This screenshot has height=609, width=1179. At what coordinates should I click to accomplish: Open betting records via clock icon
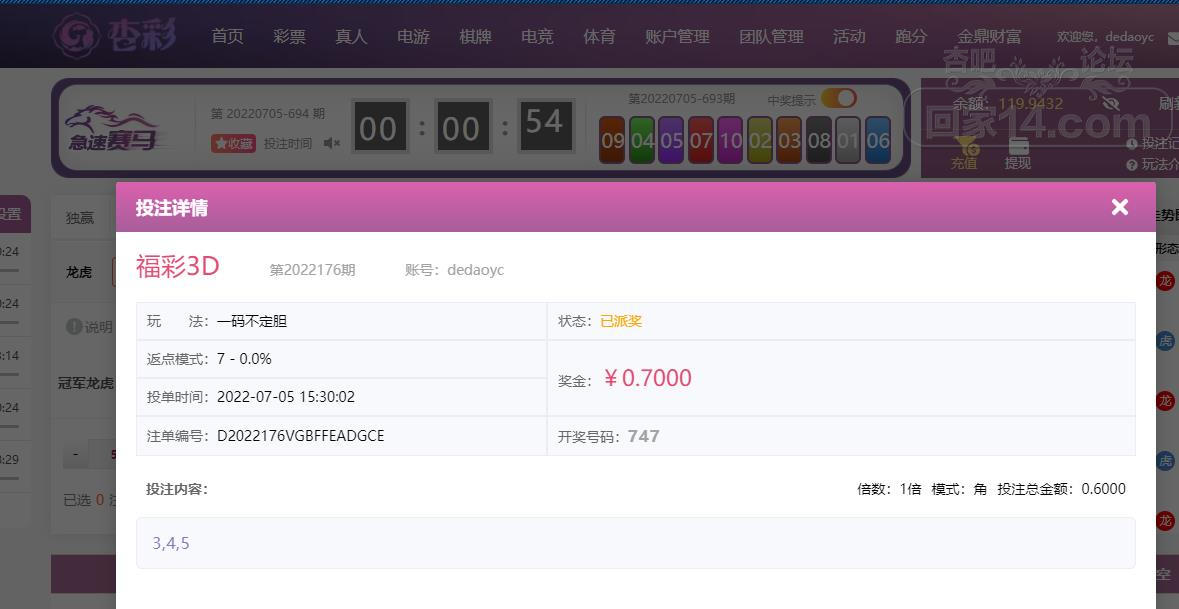[x=1132, y=144]
